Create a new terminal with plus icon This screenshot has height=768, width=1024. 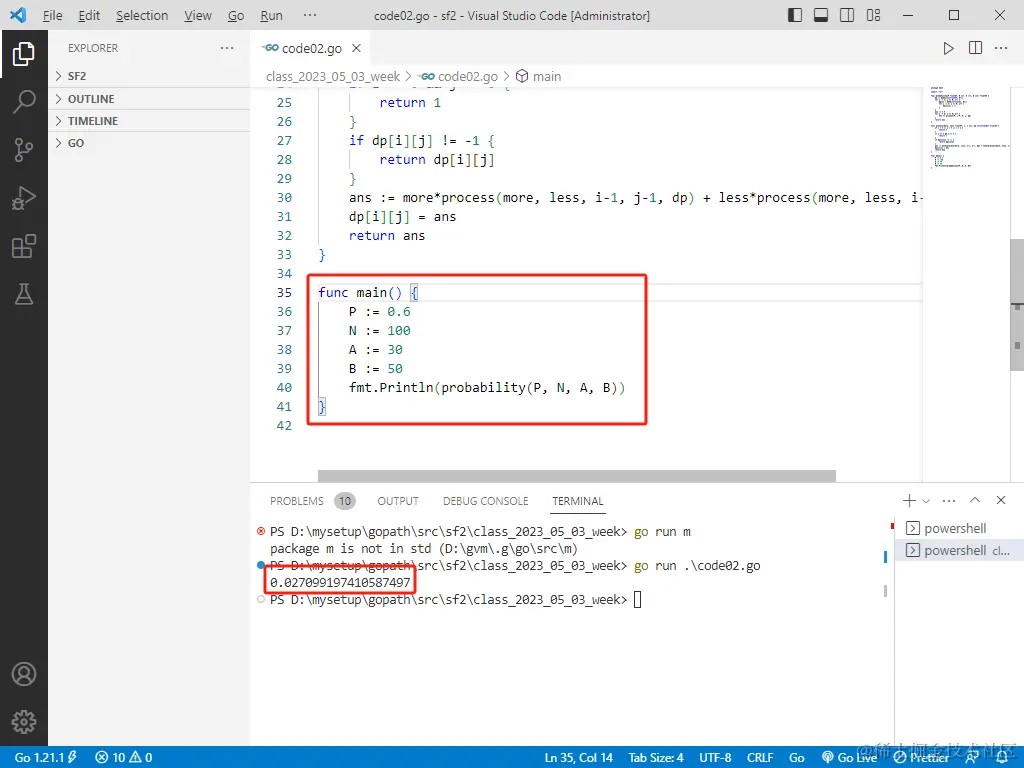pyautogui.click(x=908, y=501)
